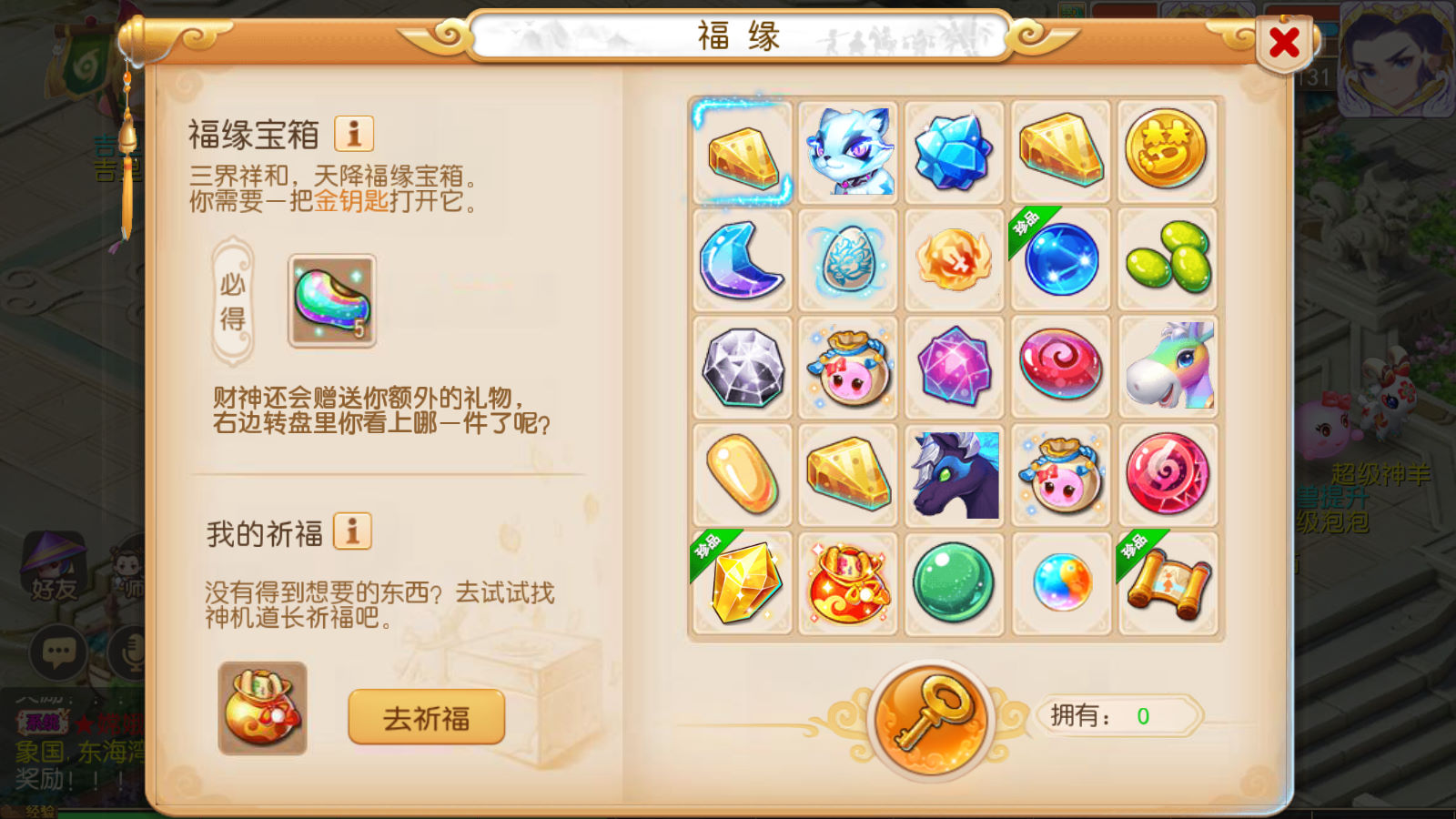
Task: Click the 去祈福 button
Action: (x=426, y=717)
